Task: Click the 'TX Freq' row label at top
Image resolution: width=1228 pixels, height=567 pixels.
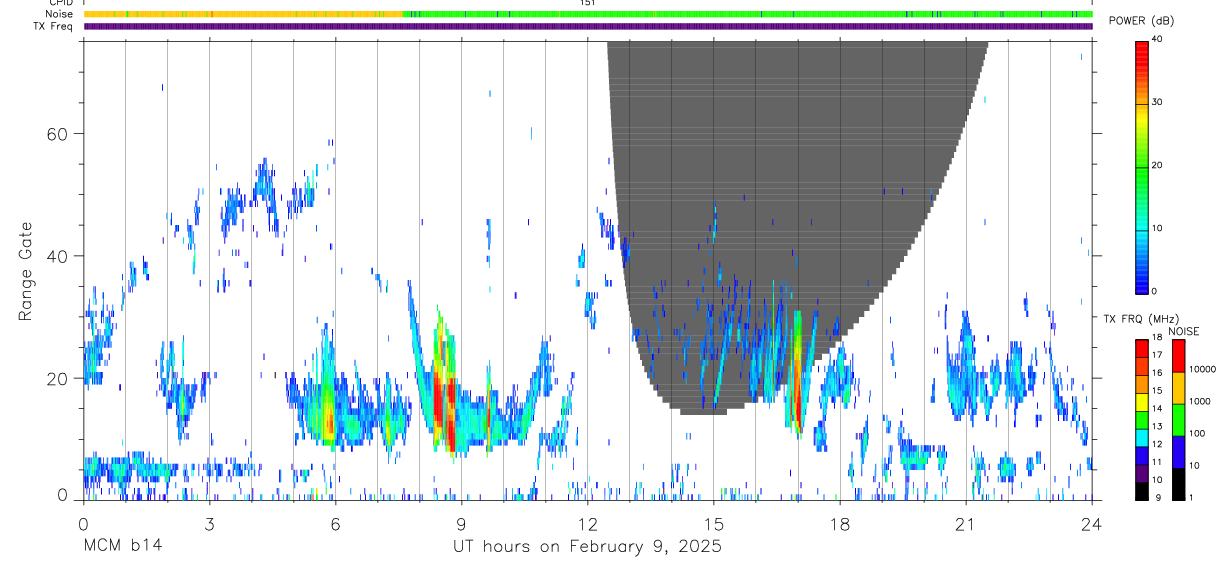Action: pos(54,26)
